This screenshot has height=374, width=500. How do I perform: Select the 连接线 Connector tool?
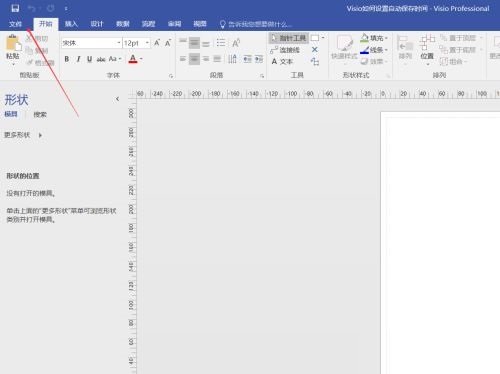(x=285, y=50)
